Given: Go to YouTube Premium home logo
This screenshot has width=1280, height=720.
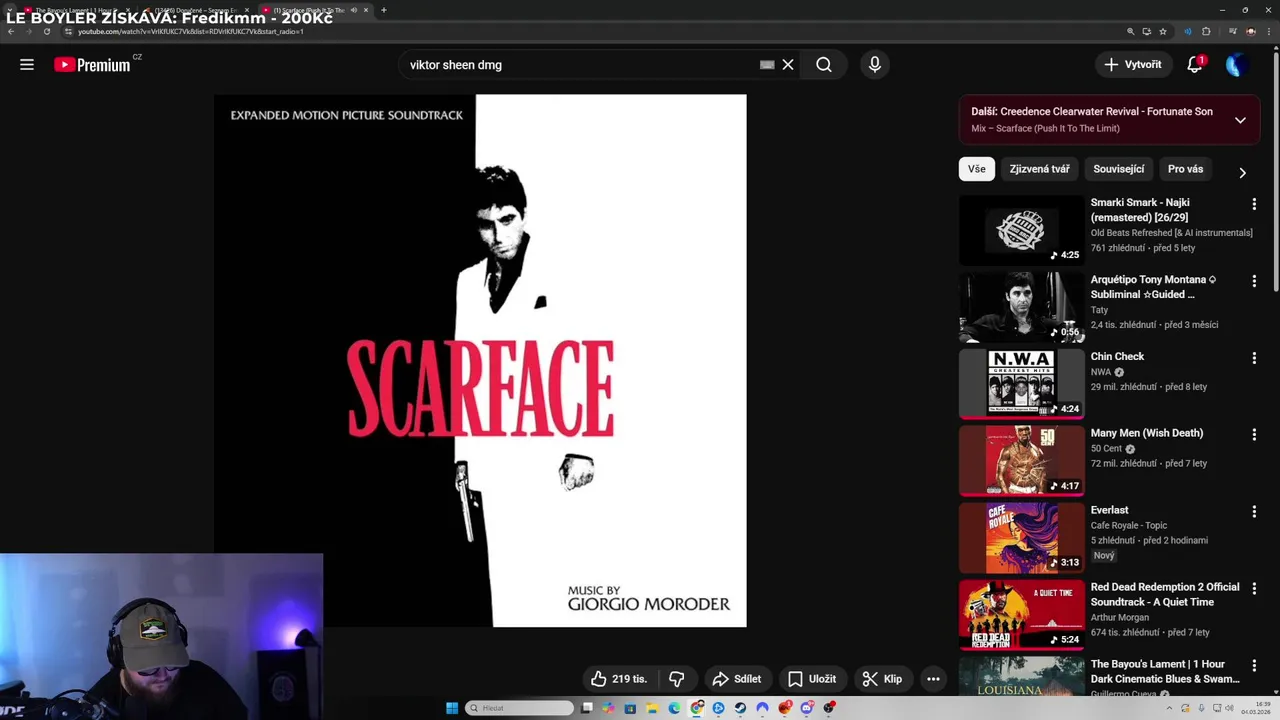Looking at the screenshot, I should click(91, 65).
